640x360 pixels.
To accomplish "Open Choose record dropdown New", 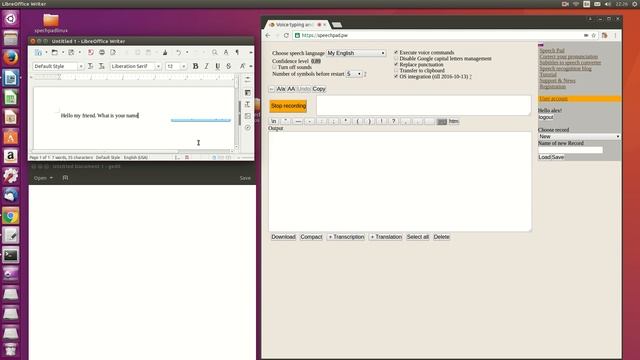I will (x=579, y=136).
